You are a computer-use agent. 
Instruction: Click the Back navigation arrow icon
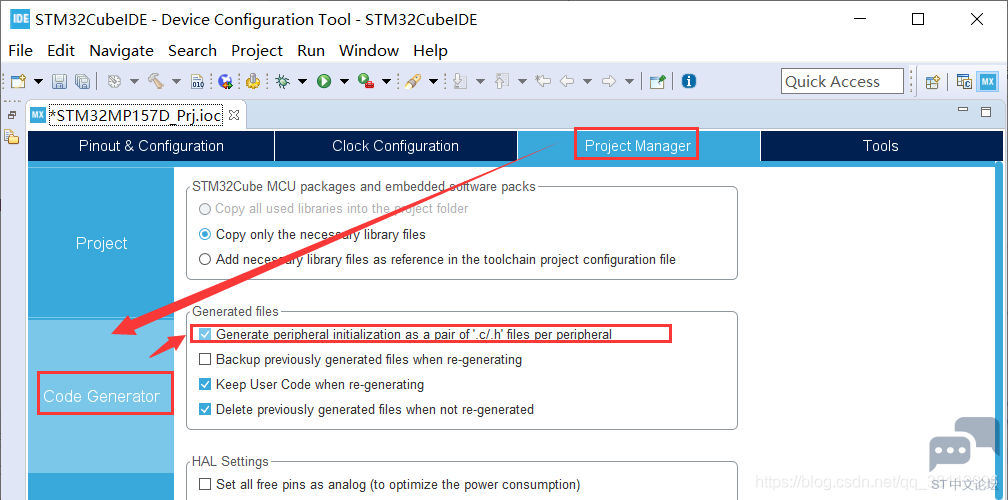566,81
